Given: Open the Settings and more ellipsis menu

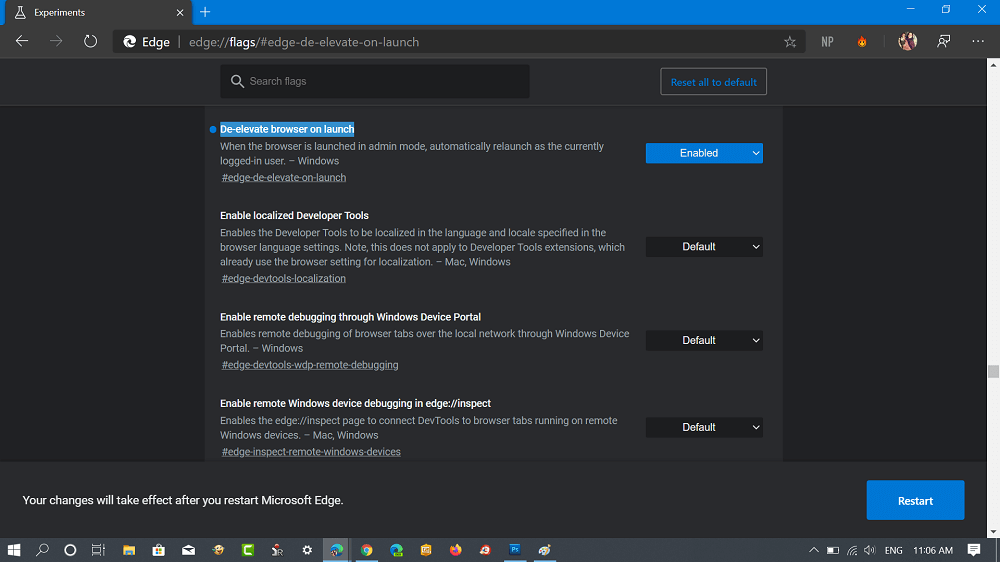Looking at the screenshot, I should [x=978, y=41].
